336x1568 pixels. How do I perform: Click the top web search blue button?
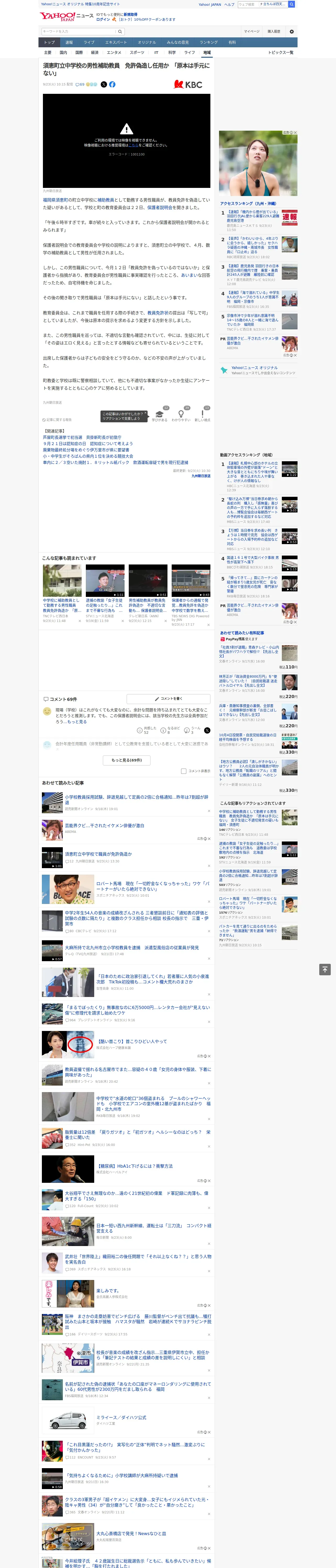point(292,4)
